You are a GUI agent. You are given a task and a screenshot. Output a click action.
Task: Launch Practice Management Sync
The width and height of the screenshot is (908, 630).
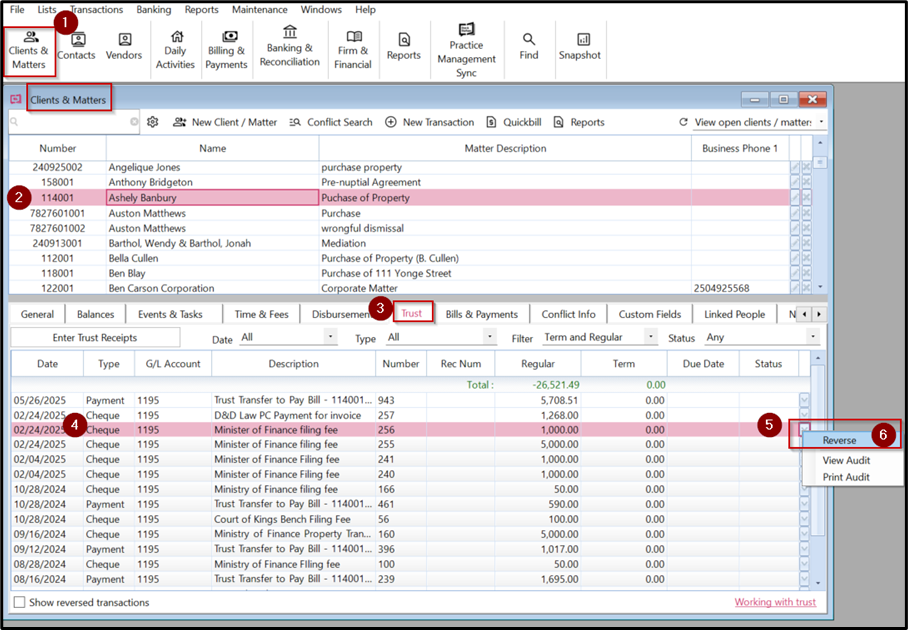466,50
